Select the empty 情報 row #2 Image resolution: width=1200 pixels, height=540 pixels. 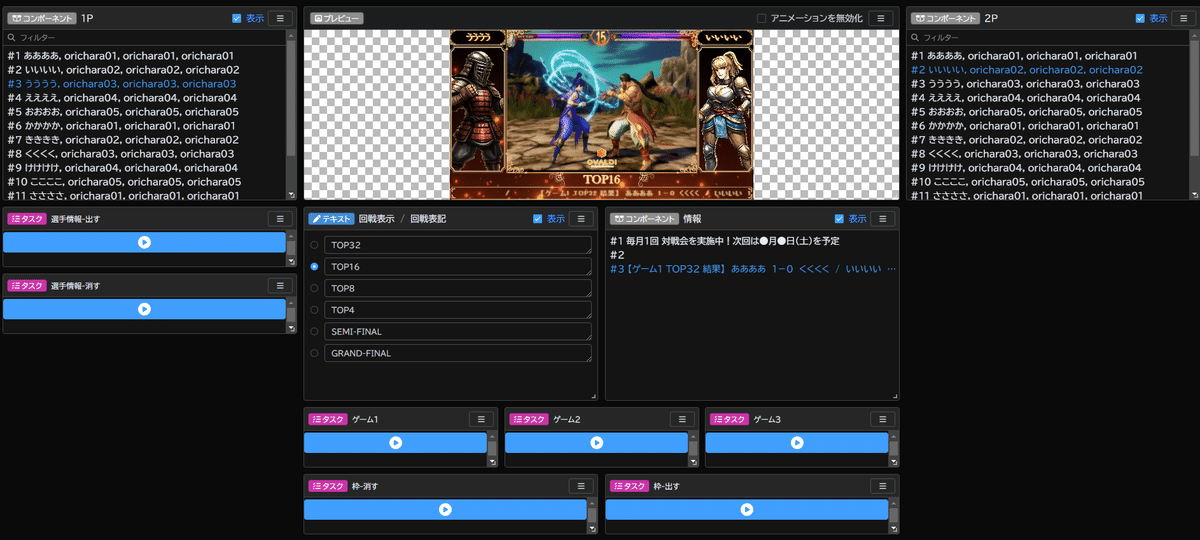752,255
